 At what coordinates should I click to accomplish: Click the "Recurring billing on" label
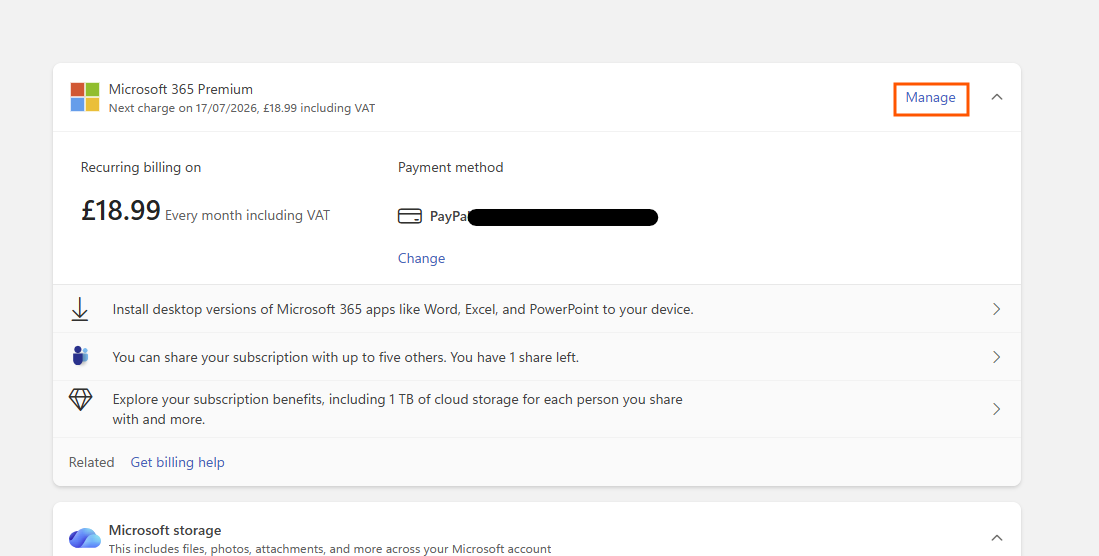(x=141, y=168)
